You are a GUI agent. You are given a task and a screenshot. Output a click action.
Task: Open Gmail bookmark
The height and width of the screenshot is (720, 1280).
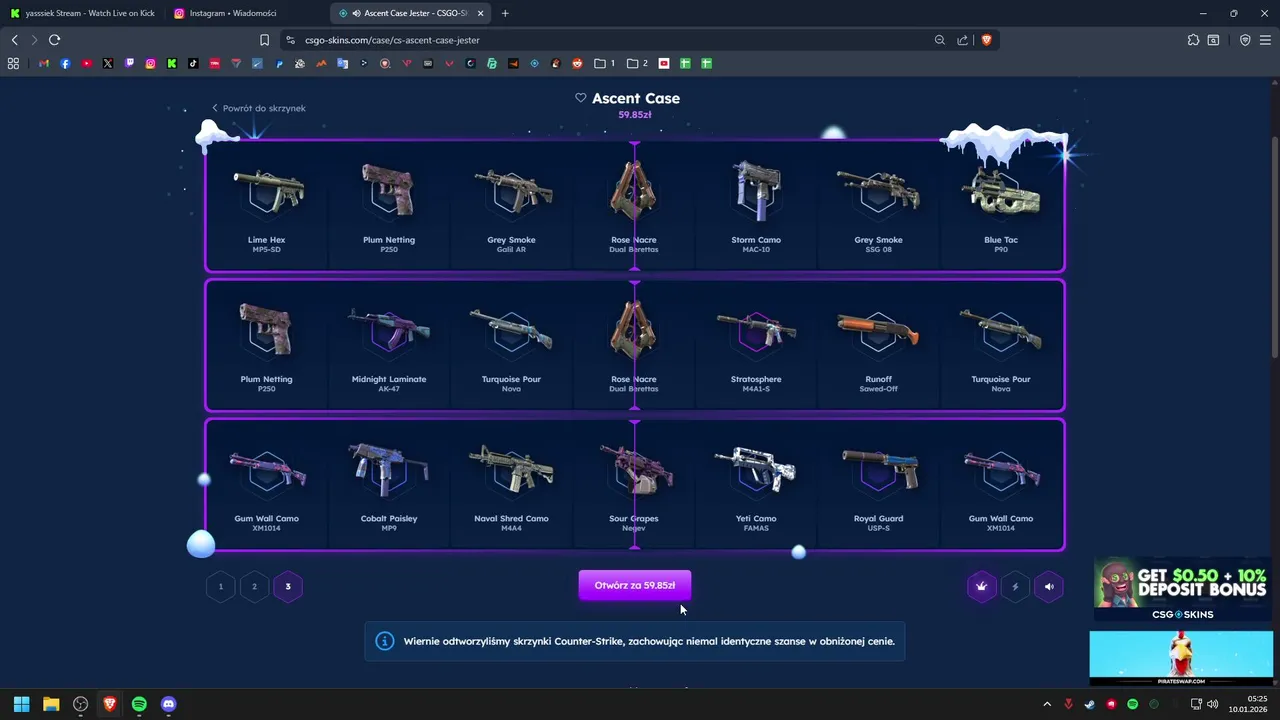pos(44,63)
